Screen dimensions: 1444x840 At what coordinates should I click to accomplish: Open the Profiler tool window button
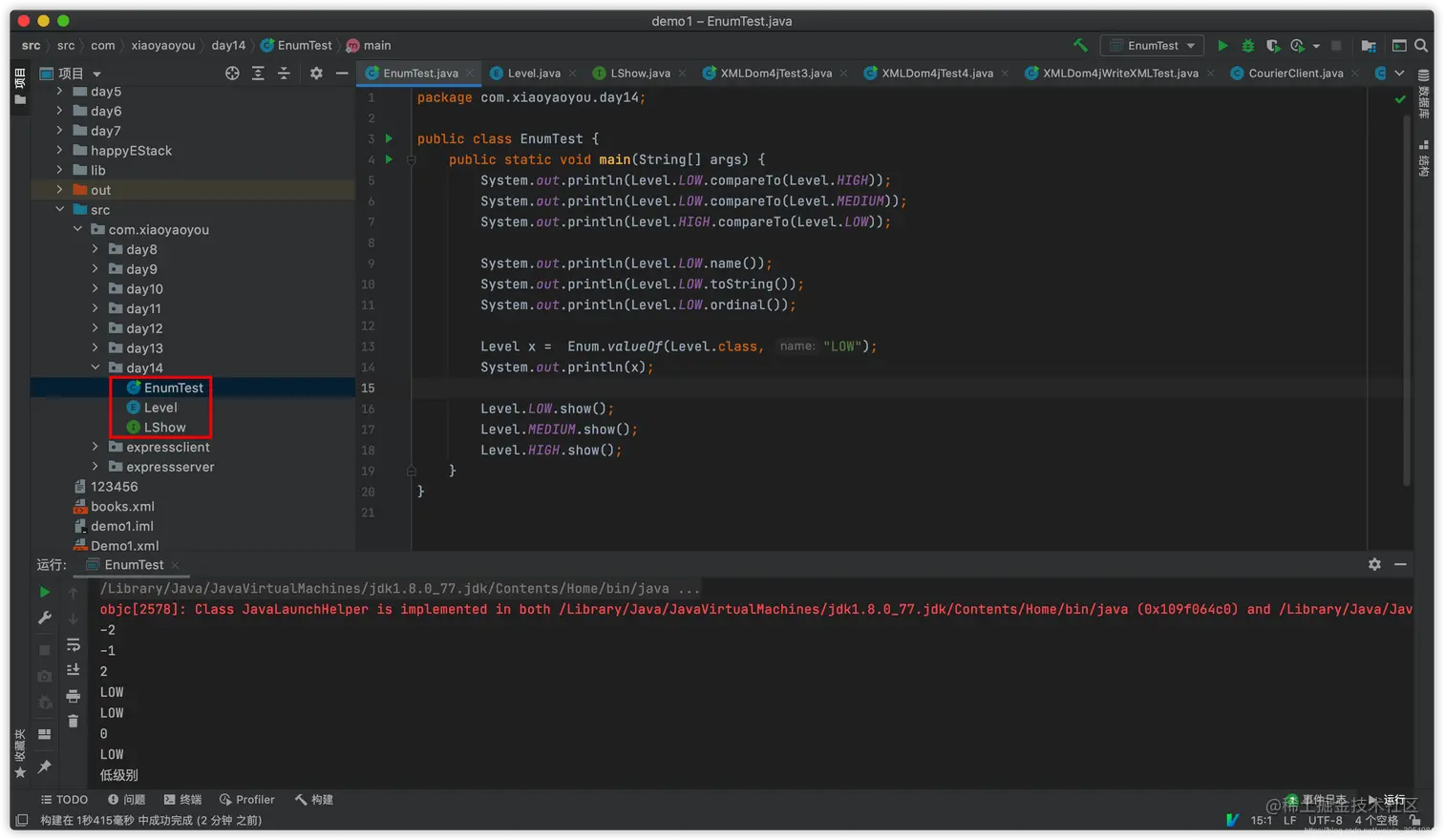[246, 800]
